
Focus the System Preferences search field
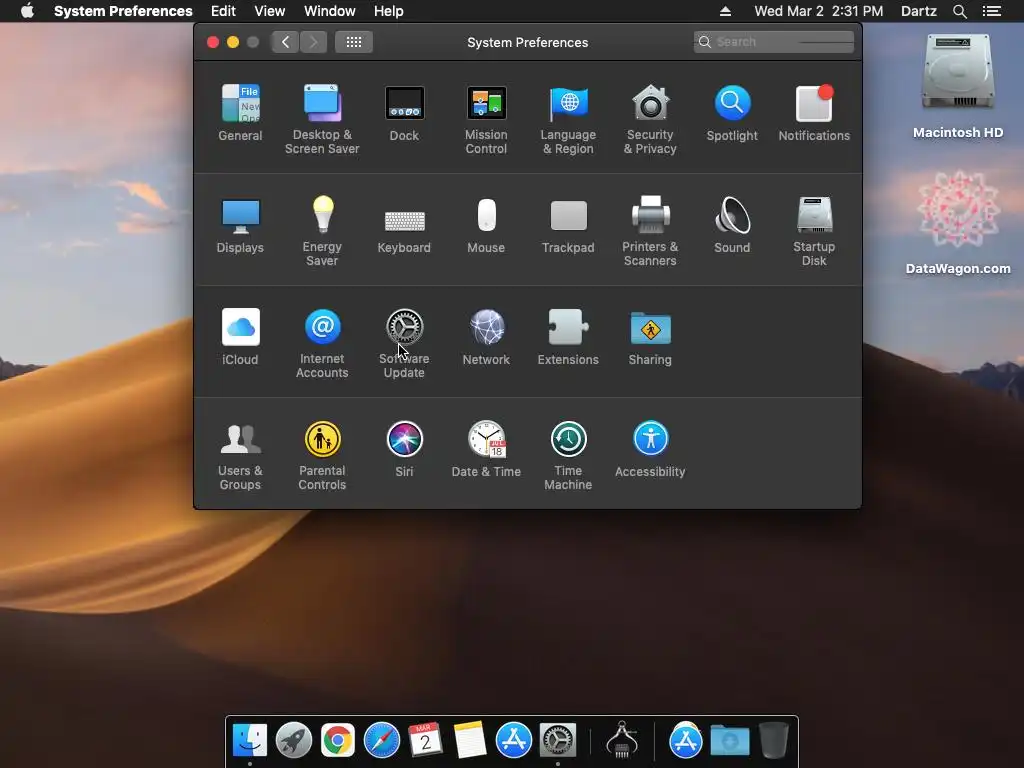tap(774, 42)
